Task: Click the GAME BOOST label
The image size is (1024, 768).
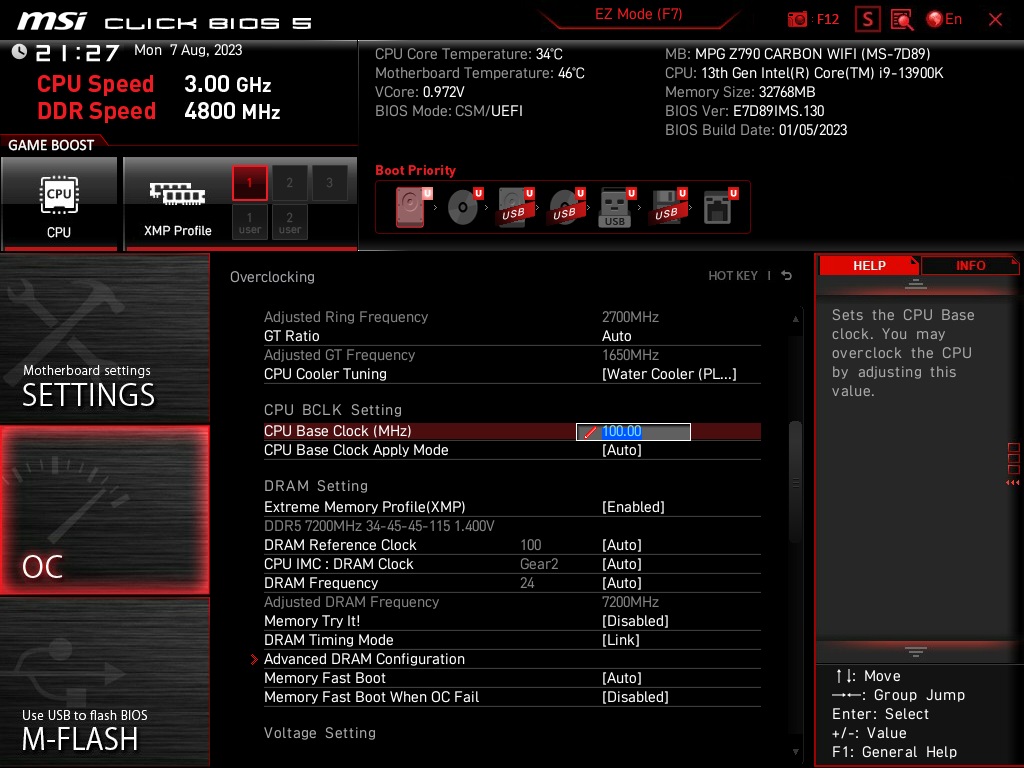Action: tap(51, 145)
